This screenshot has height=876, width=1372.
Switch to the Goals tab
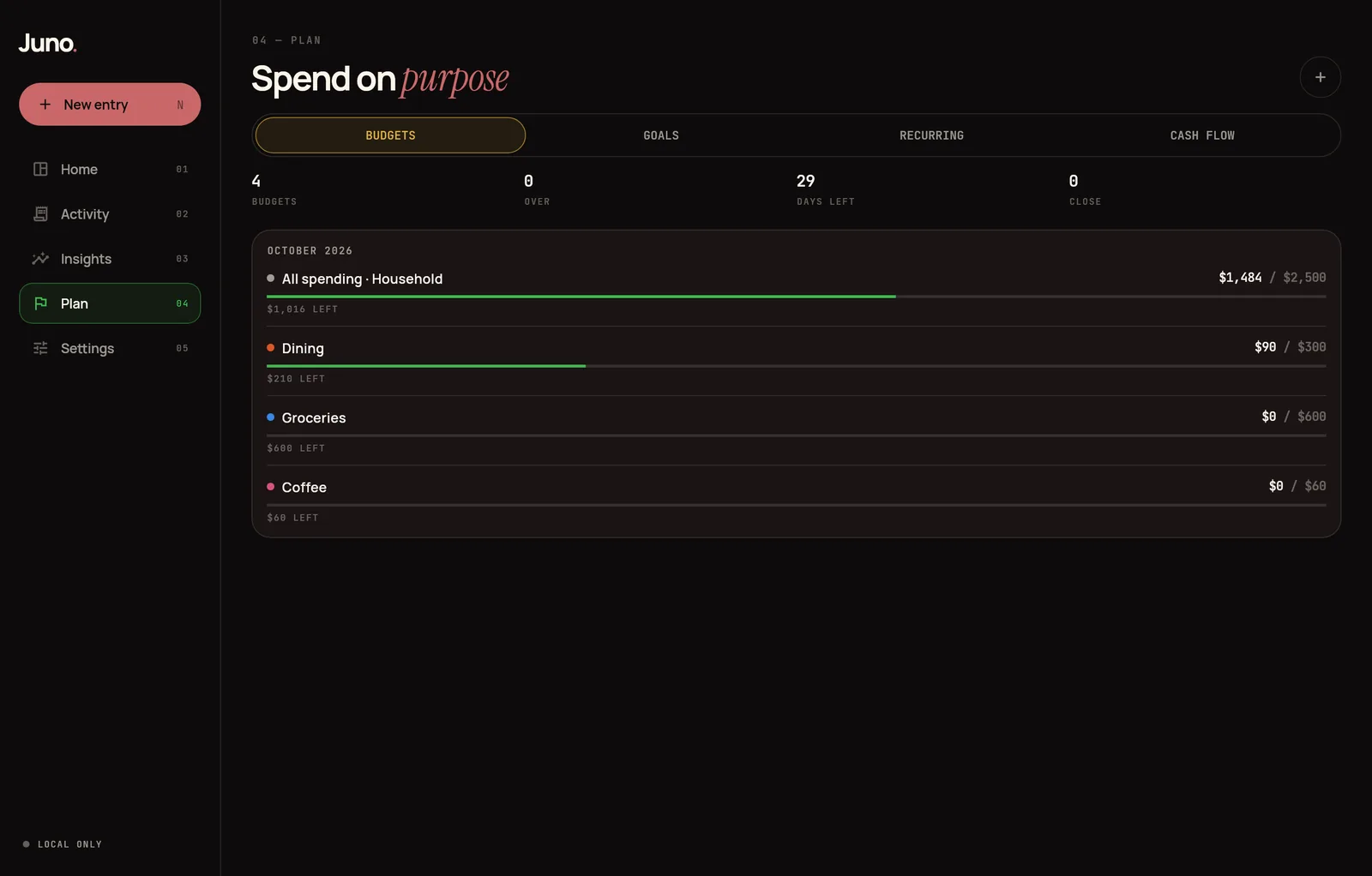pos(661,135)
